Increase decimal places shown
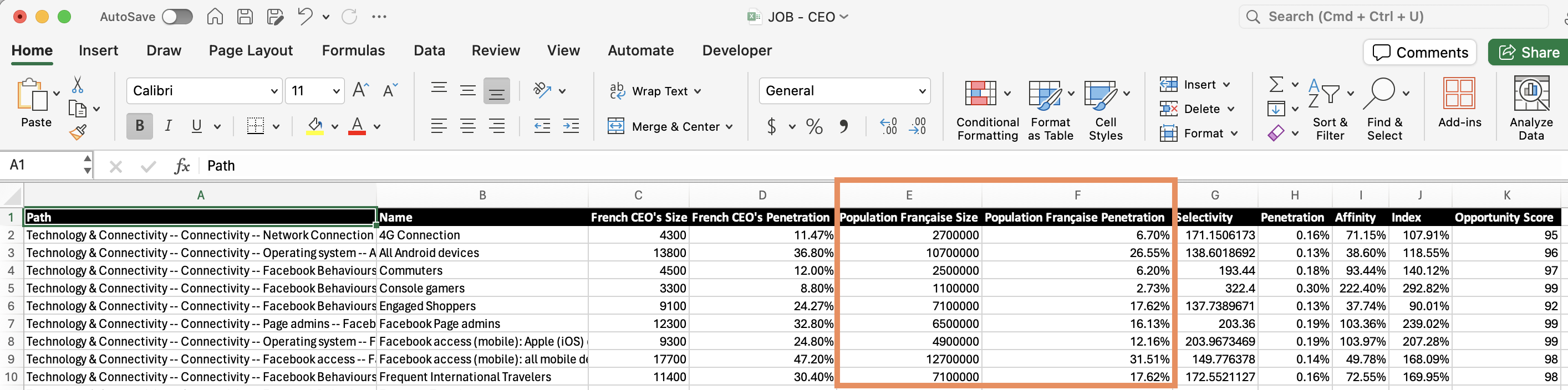1568x390 pixels. coord(889,126)
